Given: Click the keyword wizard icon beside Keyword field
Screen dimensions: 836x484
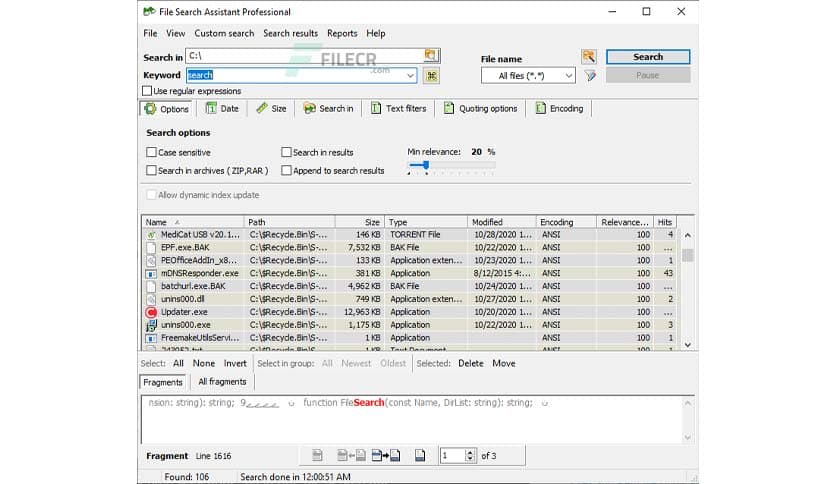Looking at the screenshot, I should [x=431, y=76].
